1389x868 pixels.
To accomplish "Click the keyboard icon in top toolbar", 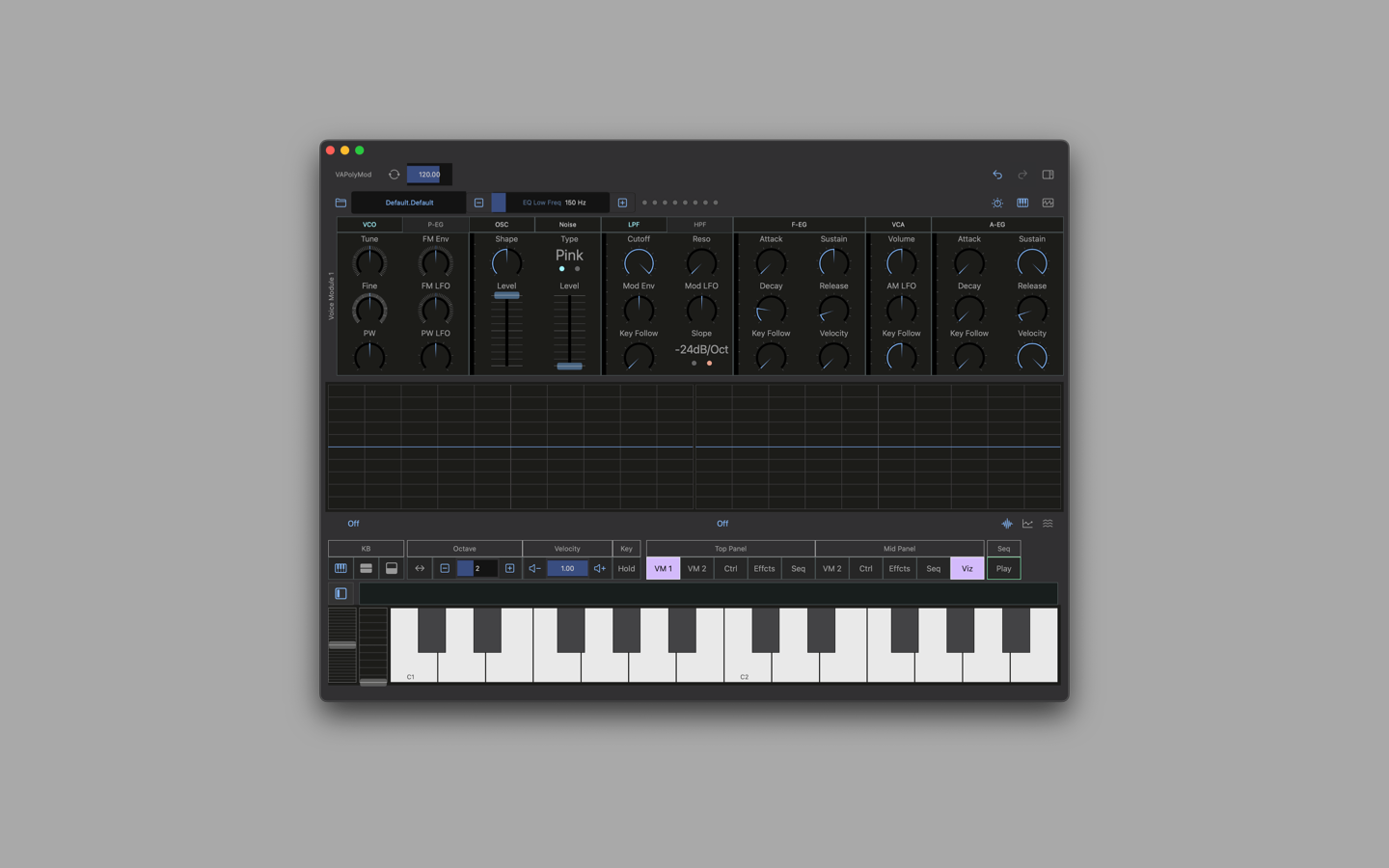I will pos(1022,203).
